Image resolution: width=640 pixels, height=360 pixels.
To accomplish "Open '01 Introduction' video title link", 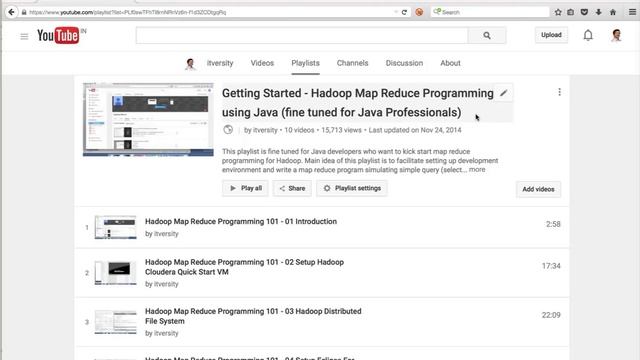I will point(241,221).
